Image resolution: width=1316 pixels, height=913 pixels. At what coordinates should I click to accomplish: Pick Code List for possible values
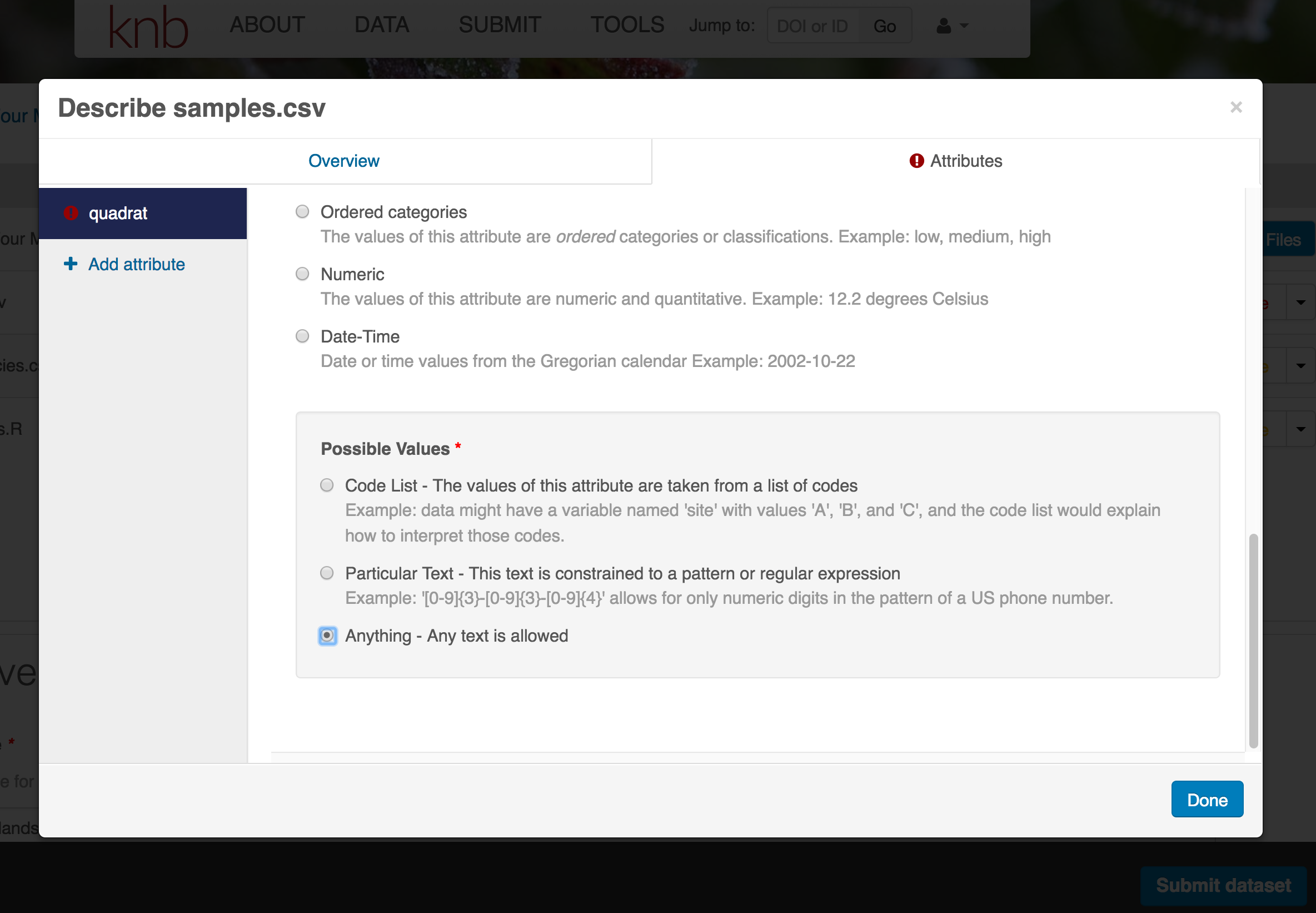pos(327,485)
